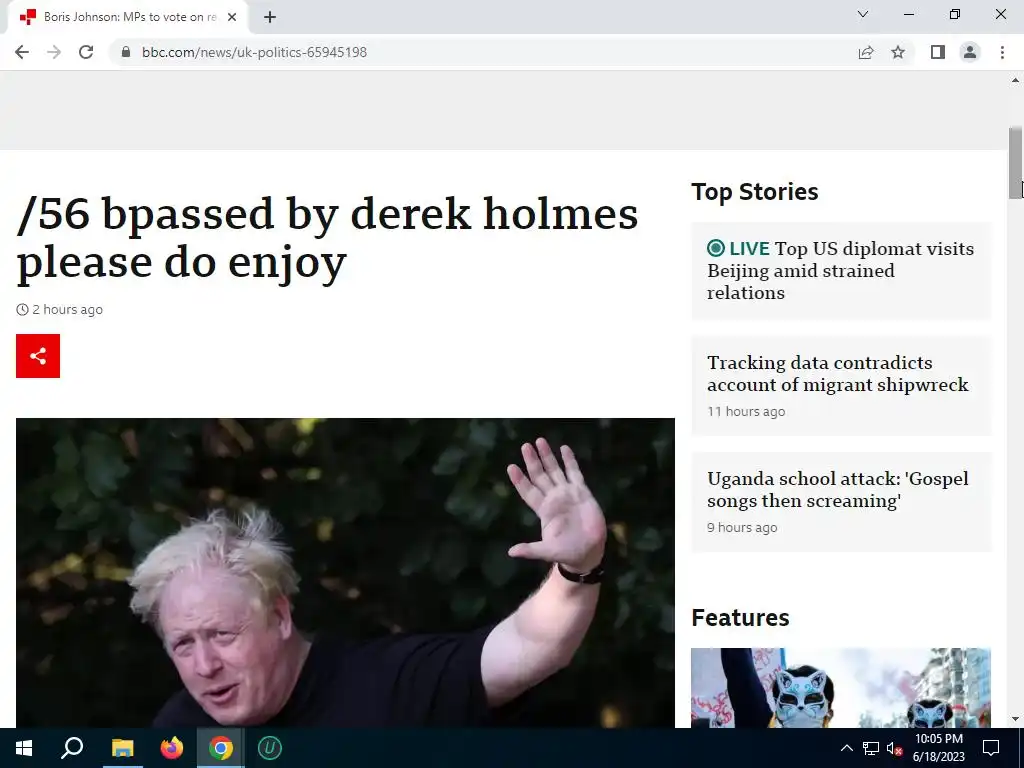1024x768 pixels.
Task: Click the address bar URL field
Action: [x=483, y=52]
